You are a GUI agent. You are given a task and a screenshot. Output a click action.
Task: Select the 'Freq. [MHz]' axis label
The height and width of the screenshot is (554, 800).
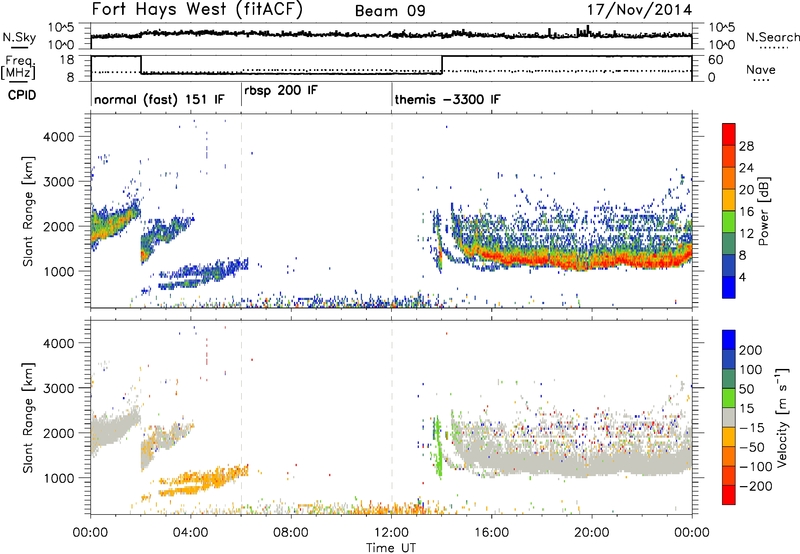pyautogui.click(x=18, y=68)
